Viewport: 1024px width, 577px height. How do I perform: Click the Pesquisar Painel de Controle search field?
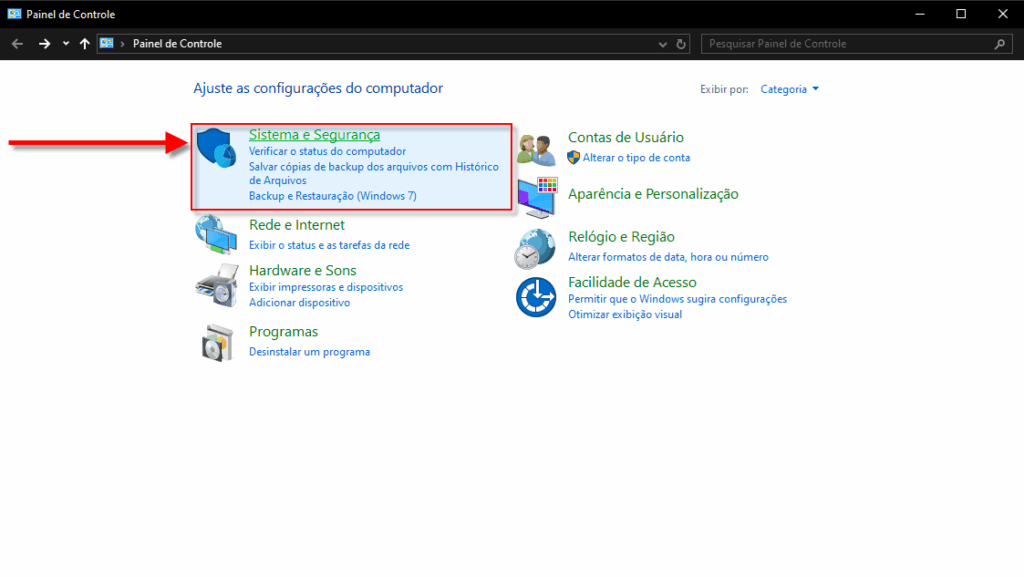point(856,44)
